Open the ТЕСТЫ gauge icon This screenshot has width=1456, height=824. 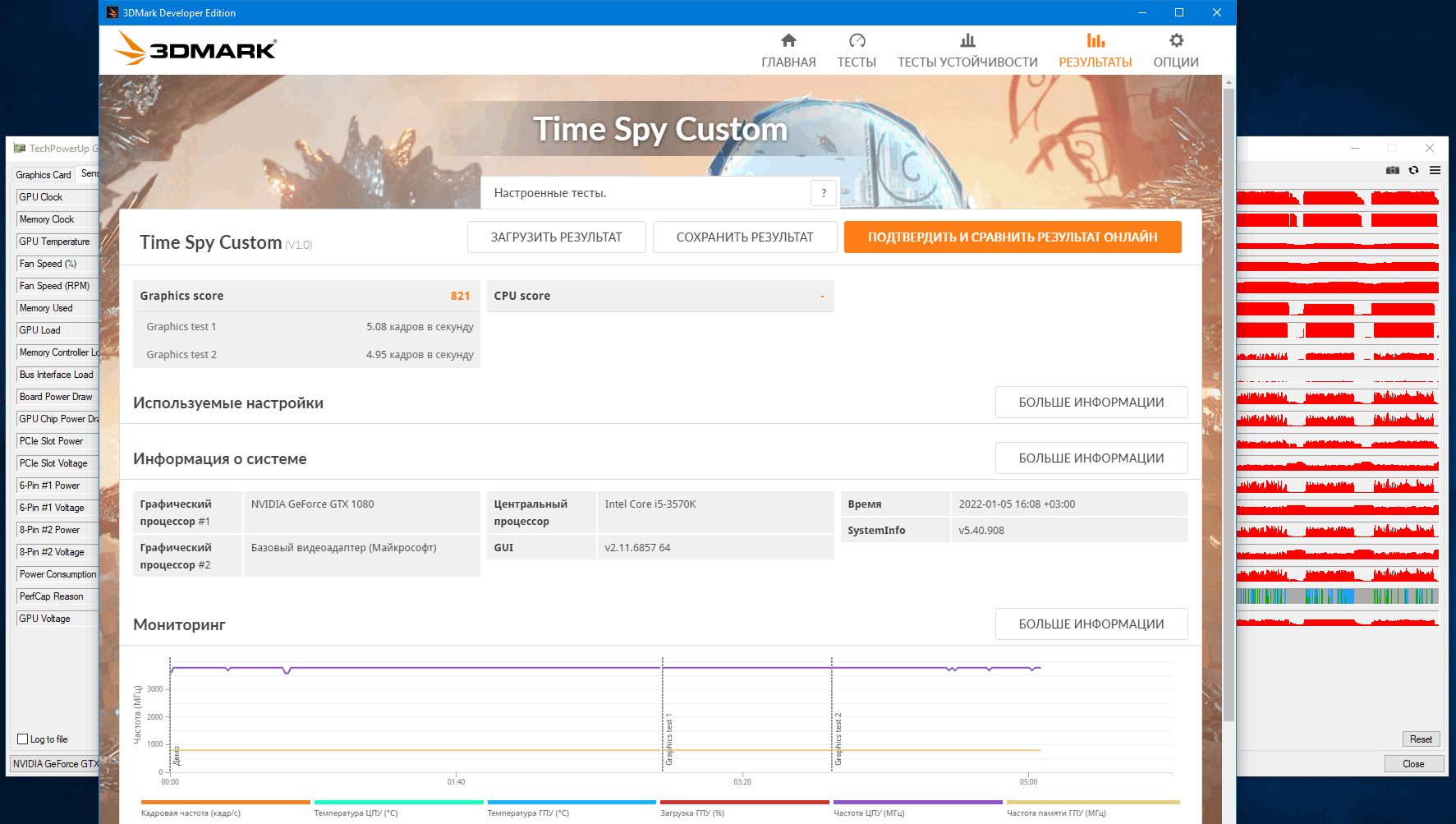(857, 40)
